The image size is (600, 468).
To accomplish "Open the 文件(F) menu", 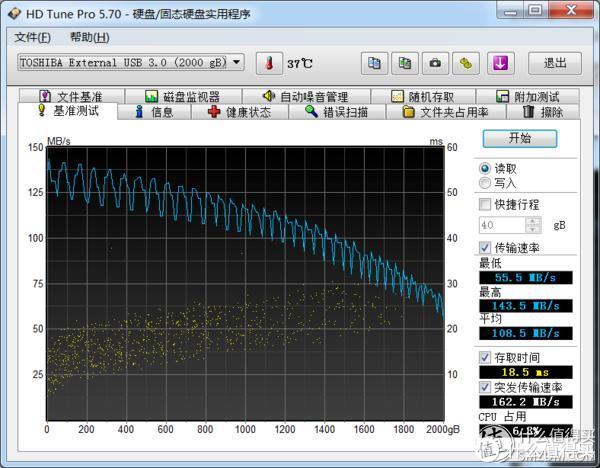I will 33,38.
